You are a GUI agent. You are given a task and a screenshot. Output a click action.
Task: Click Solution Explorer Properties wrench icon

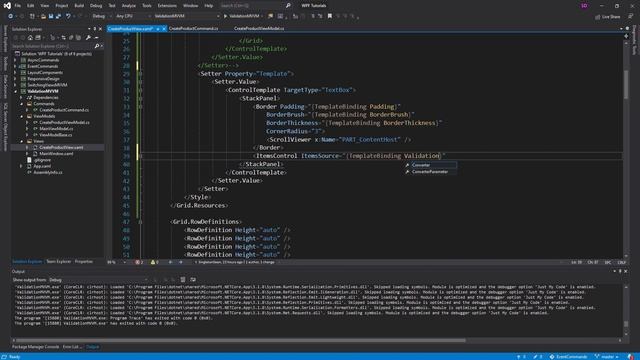(88, 38)
